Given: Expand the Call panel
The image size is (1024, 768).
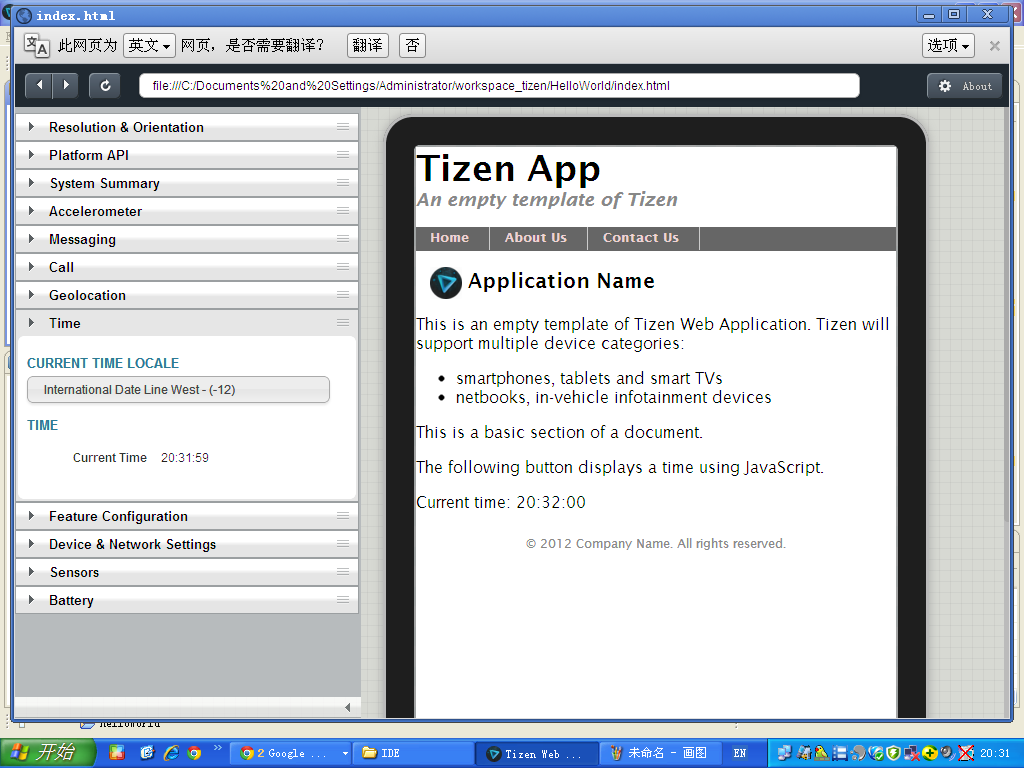Looking at the screenshot, I should pos(187,268).
